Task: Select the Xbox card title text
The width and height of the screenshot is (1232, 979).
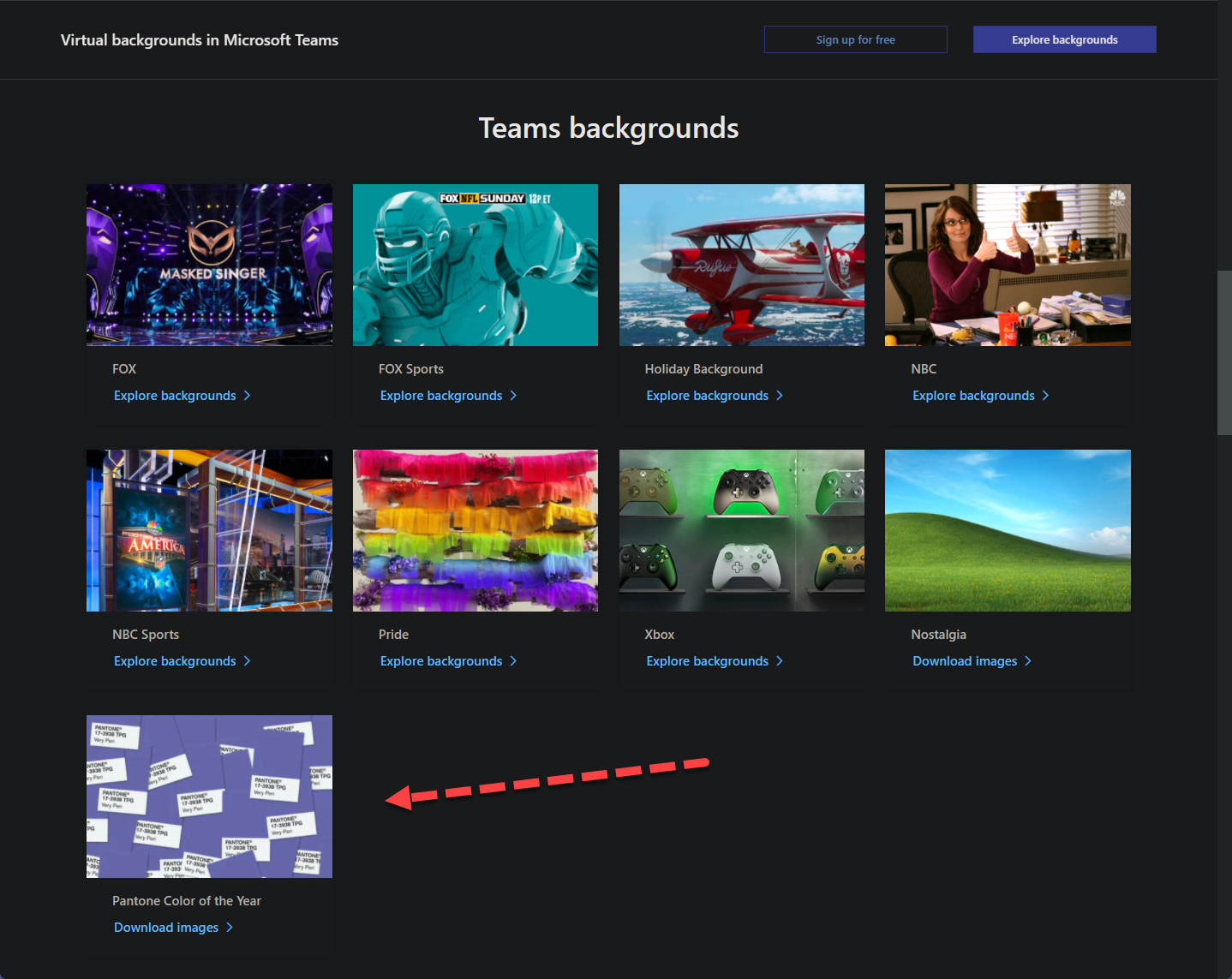Action: pyautogui.click(x=659, y=635)
